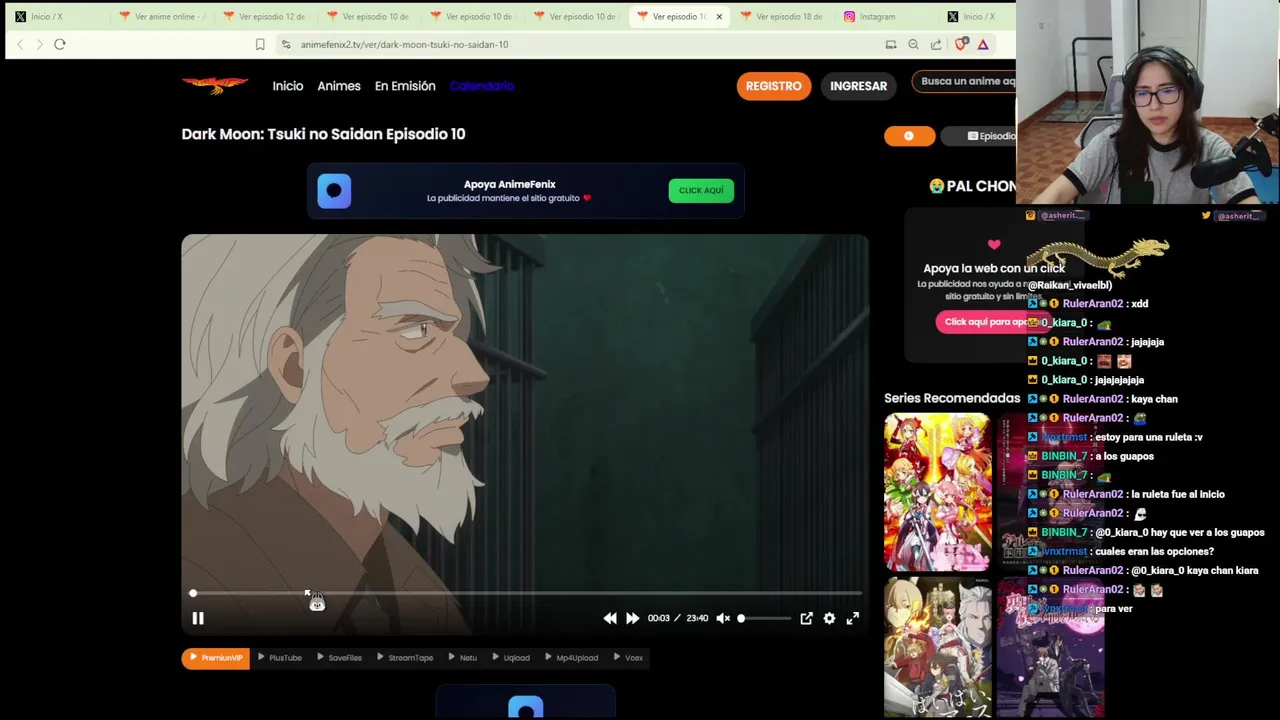The image size is (1280, 720).
Task: Open the zoom magnifier icon in address bar
Action: [913, 44]
